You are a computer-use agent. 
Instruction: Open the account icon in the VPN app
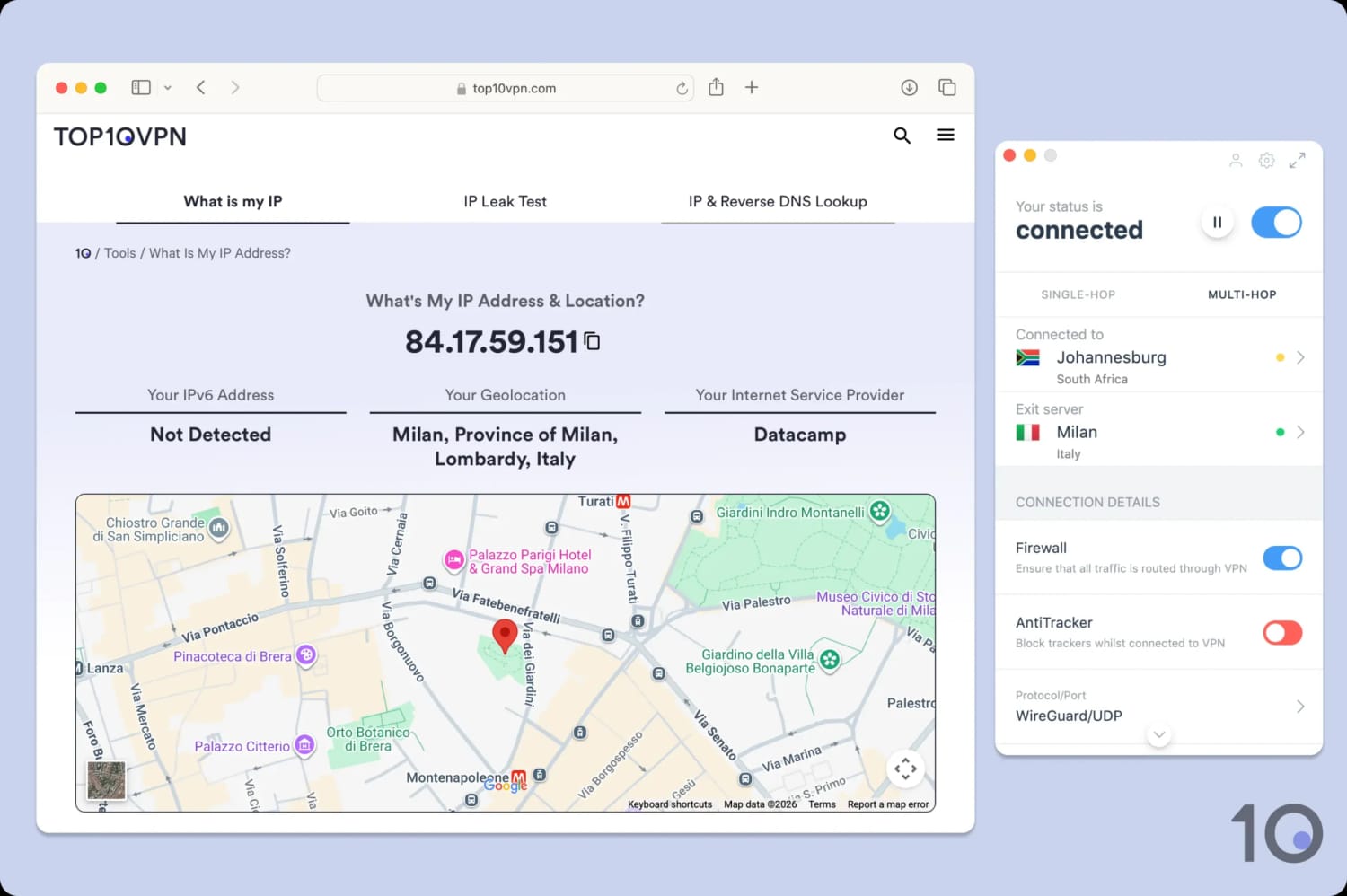pyautogui.click(x=1236, y=161)
